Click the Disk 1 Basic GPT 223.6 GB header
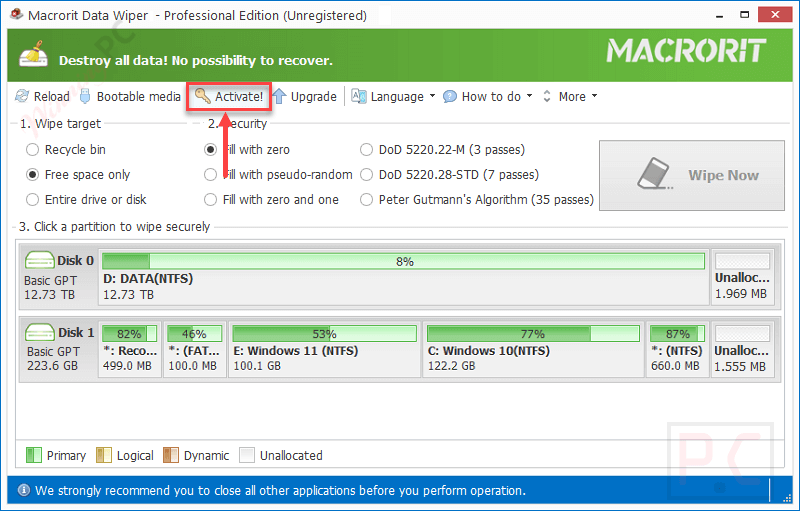This screenshot has height=511, width=800. click(58, 350)
